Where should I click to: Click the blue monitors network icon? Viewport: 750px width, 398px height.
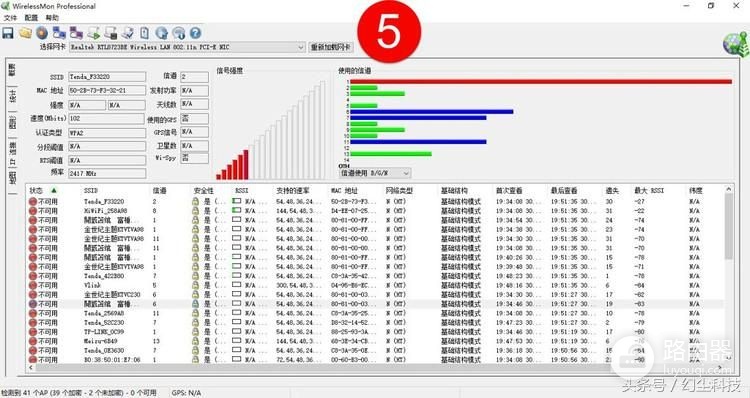tap(59, 33)
